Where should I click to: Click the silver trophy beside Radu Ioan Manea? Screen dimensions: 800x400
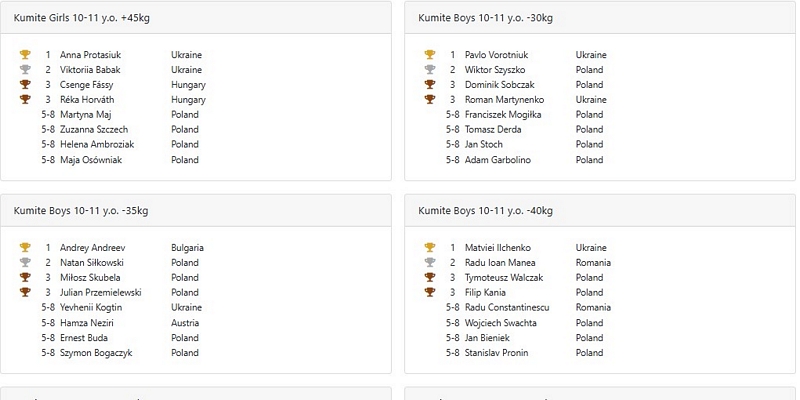point(430,262)
